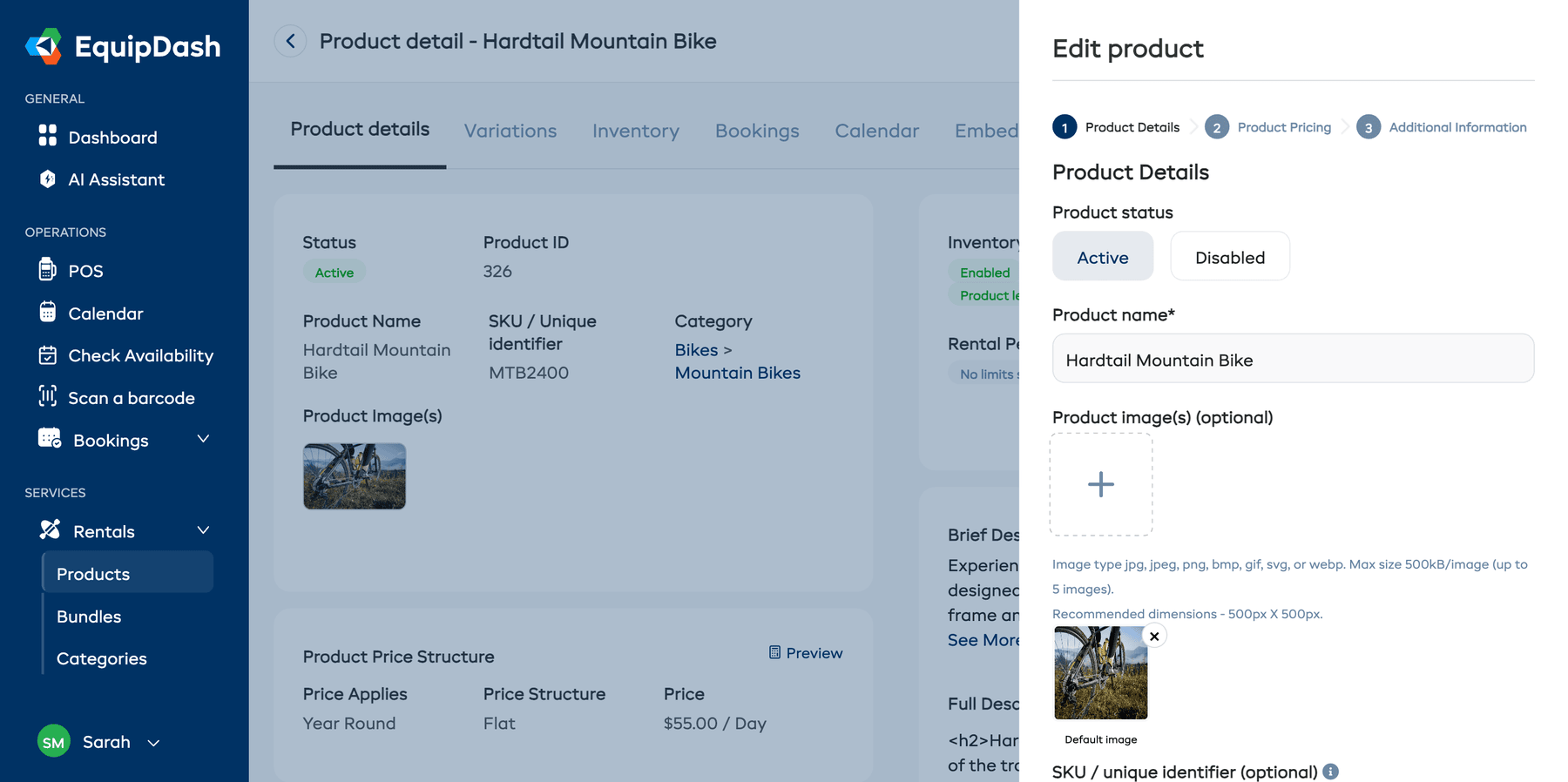Image resolution: width=1568 pixels, height=782 pixels.
Task: Open Bundles in the Rentals submenu
Action: point(89,617)
